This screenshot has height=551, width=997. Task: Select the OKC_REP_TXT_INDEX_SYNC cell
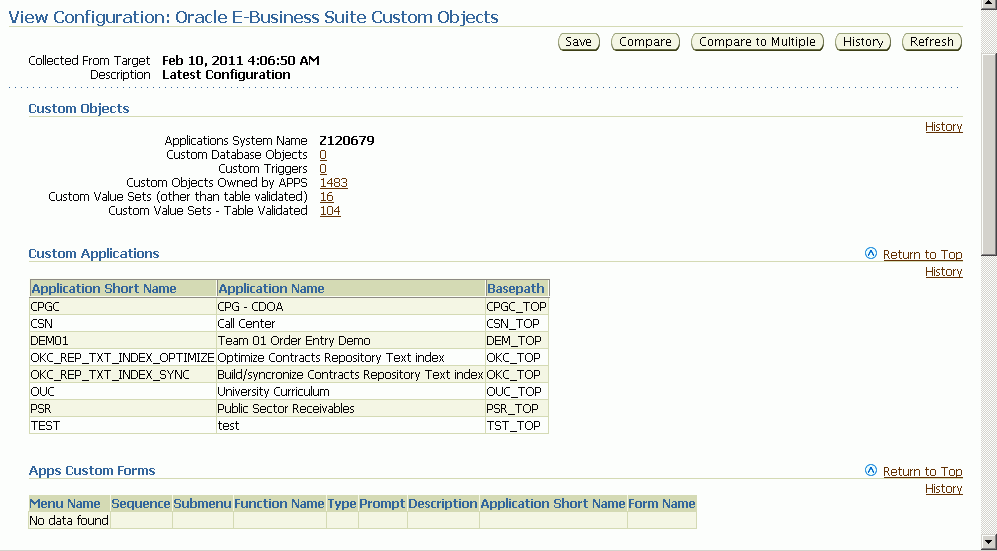(x=123, y=374)
